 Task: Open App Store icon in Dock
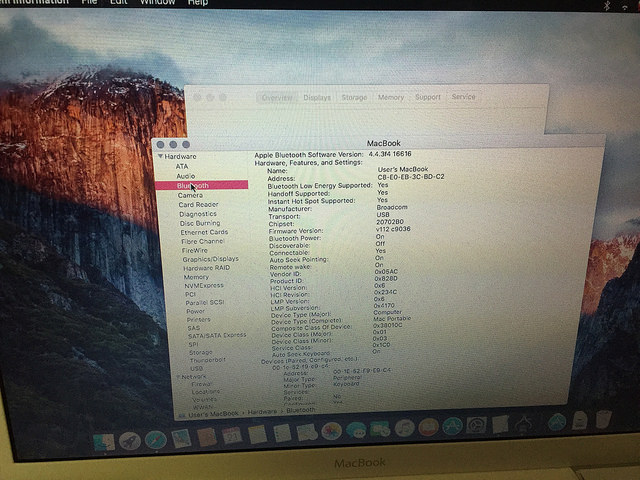click(452, 426)
